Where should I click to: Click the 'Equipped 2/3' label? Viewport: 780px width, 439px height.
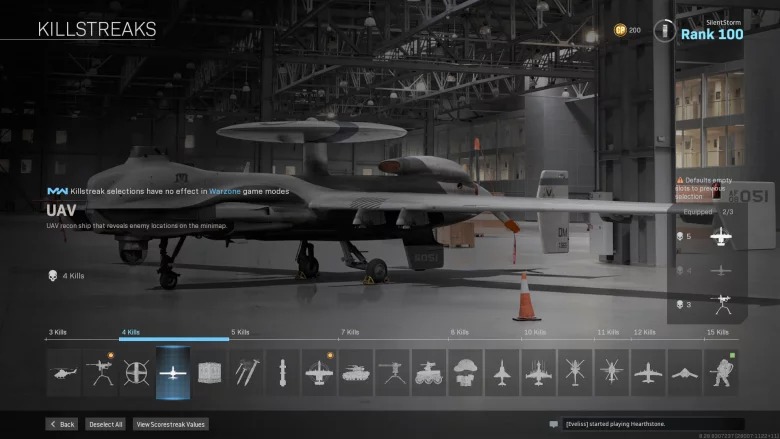(x=708, y=212)
